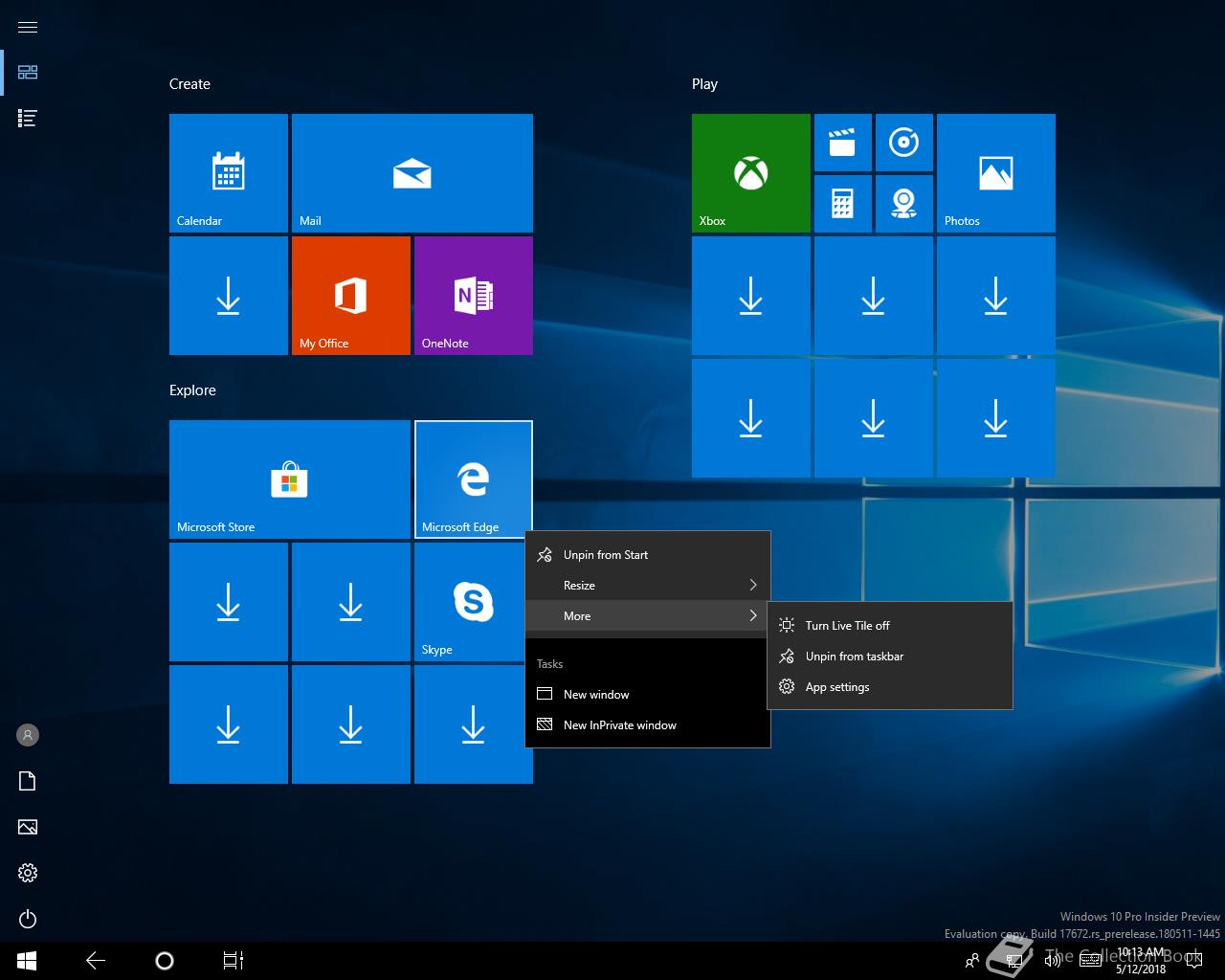This screenshot has width=1225, height=980.
Task: Open the People icon in the taskbar
Action: coord(972,961)
